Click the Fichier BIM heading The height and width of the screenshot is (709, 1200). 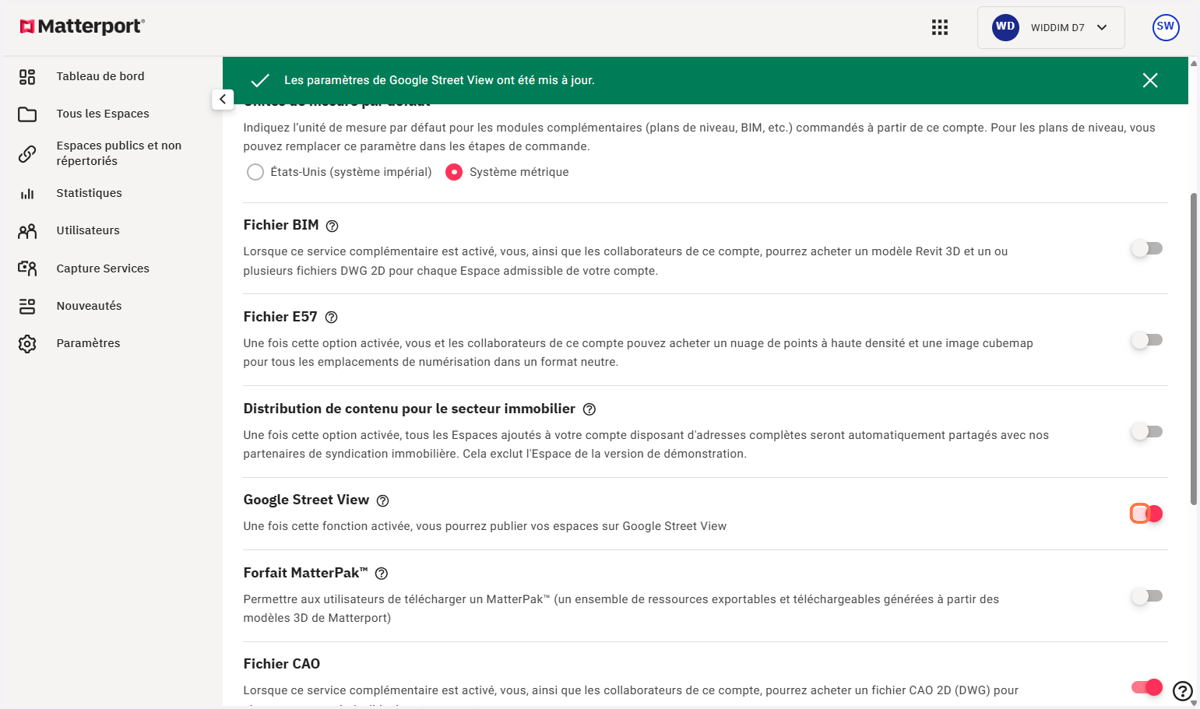[281, 225]
